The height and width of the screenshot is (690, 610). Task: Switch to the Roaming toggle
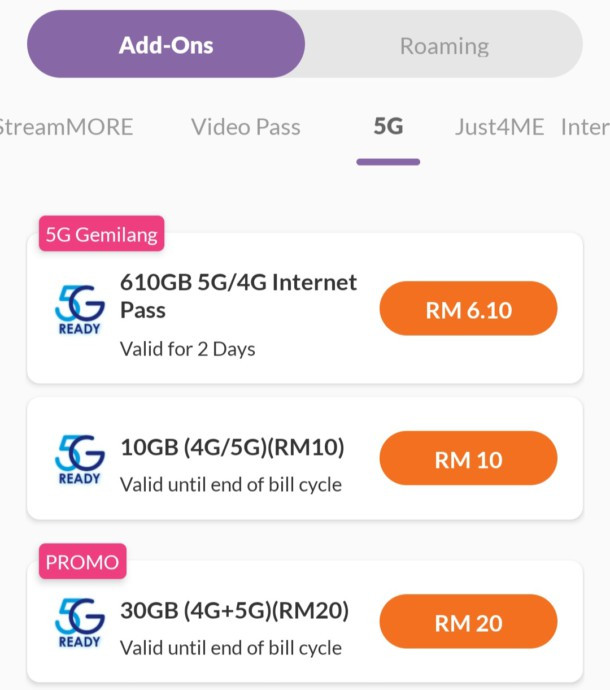point(444,45)
